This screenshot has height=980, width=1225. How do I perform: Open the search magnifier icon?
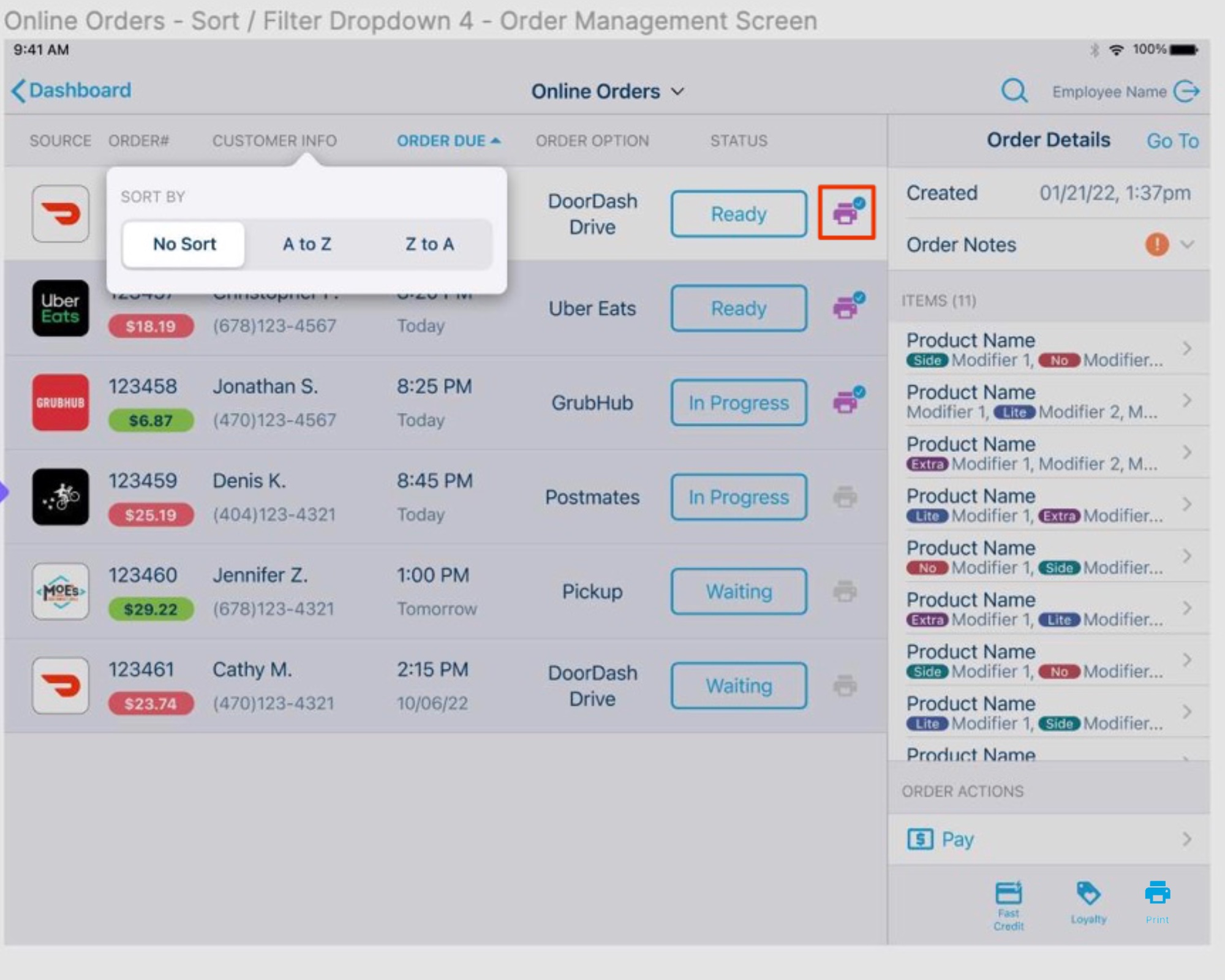coord(1014,91)
